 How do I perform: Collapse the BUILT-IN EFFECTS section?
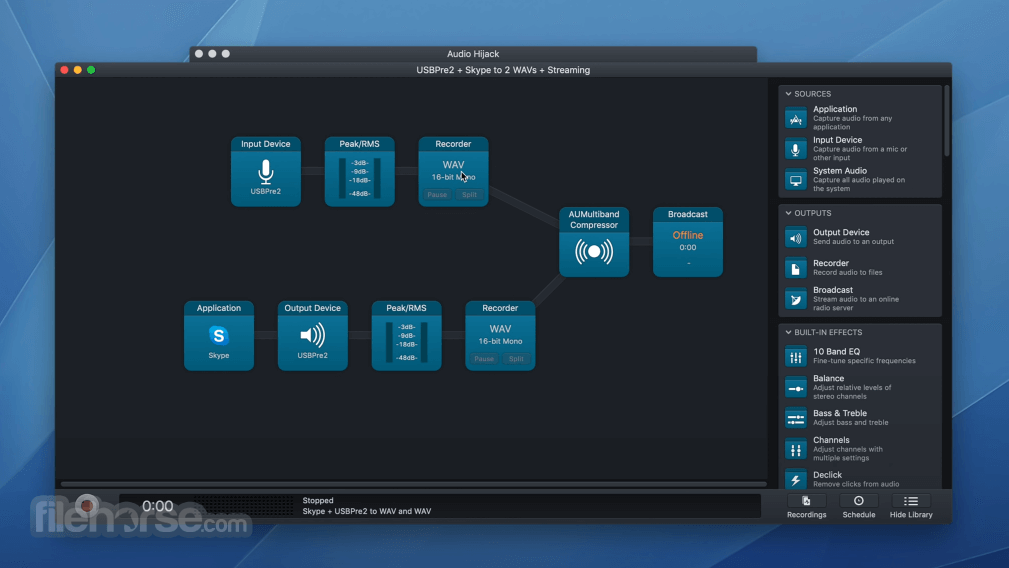click(788, 333)
